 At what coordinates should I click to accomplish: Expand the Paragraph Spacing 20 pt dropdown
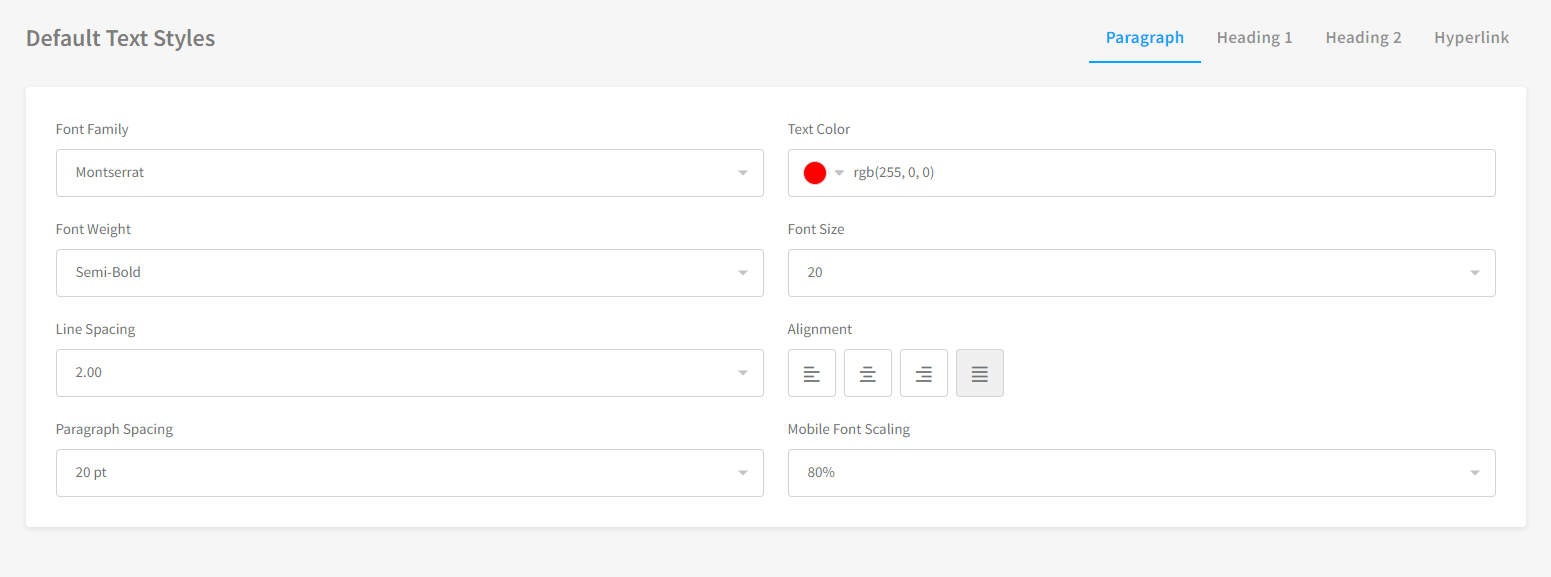click(x=410, y=473)
